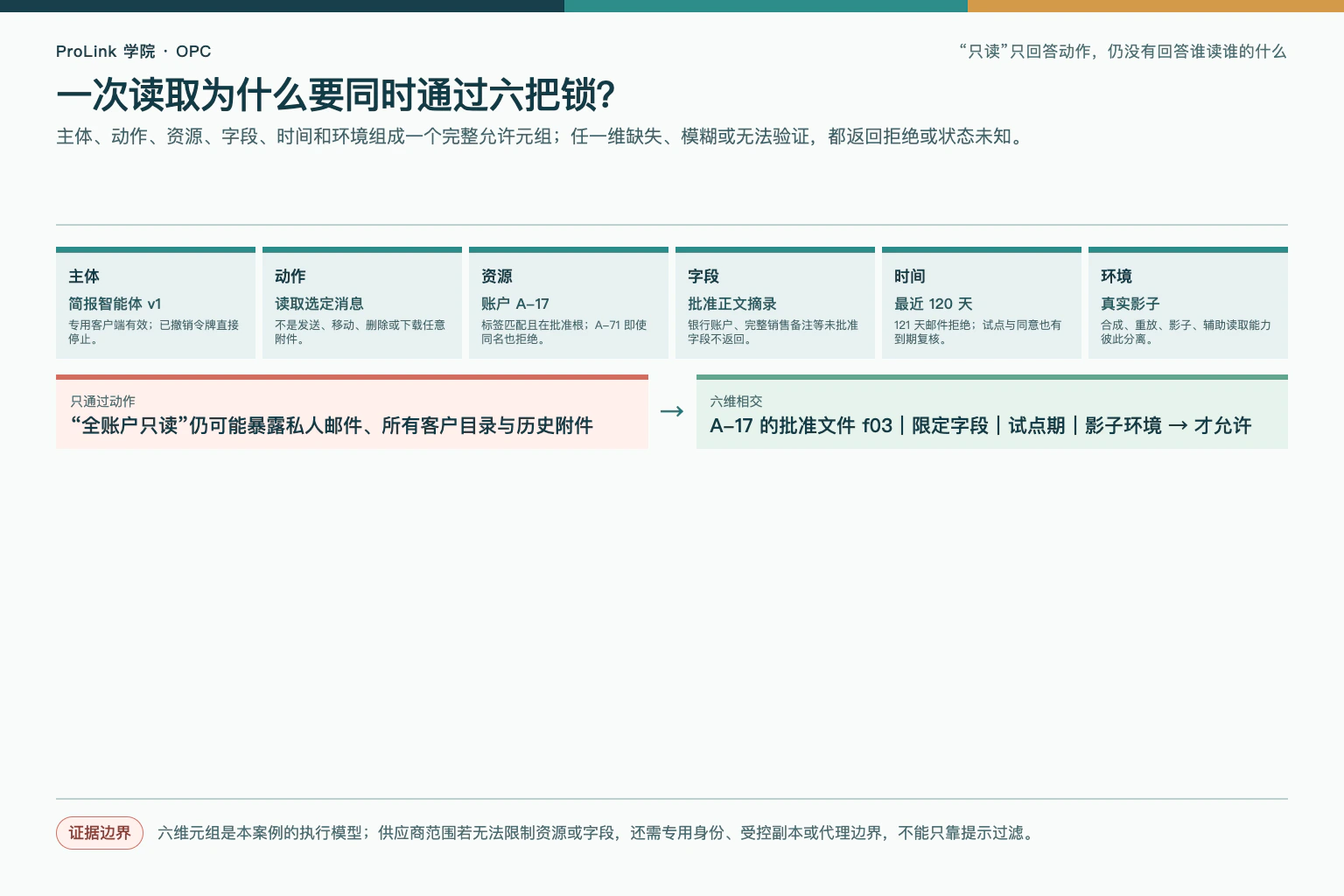Click the 证据边界 badge

(100, 833)
